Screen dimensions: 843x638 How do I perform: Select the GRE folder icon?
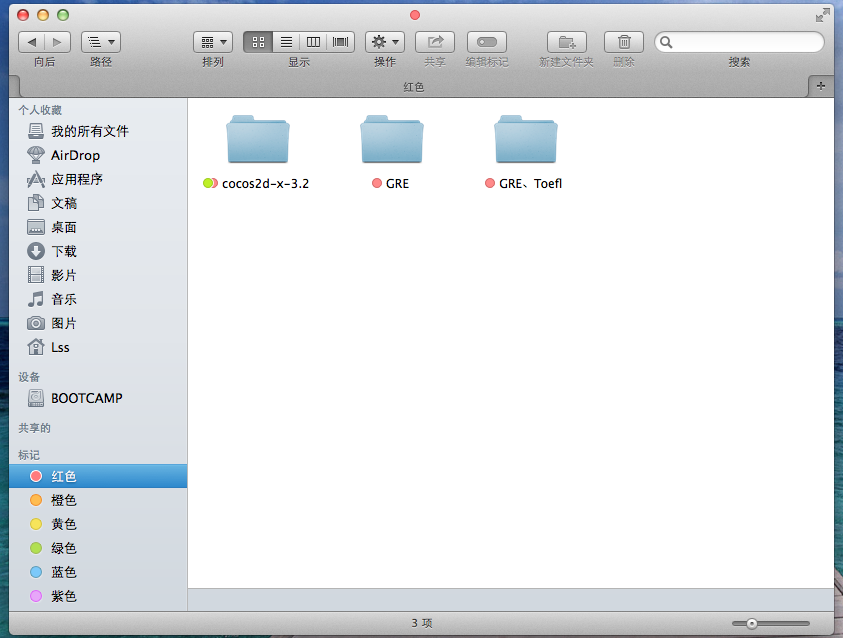coord(392,139)
